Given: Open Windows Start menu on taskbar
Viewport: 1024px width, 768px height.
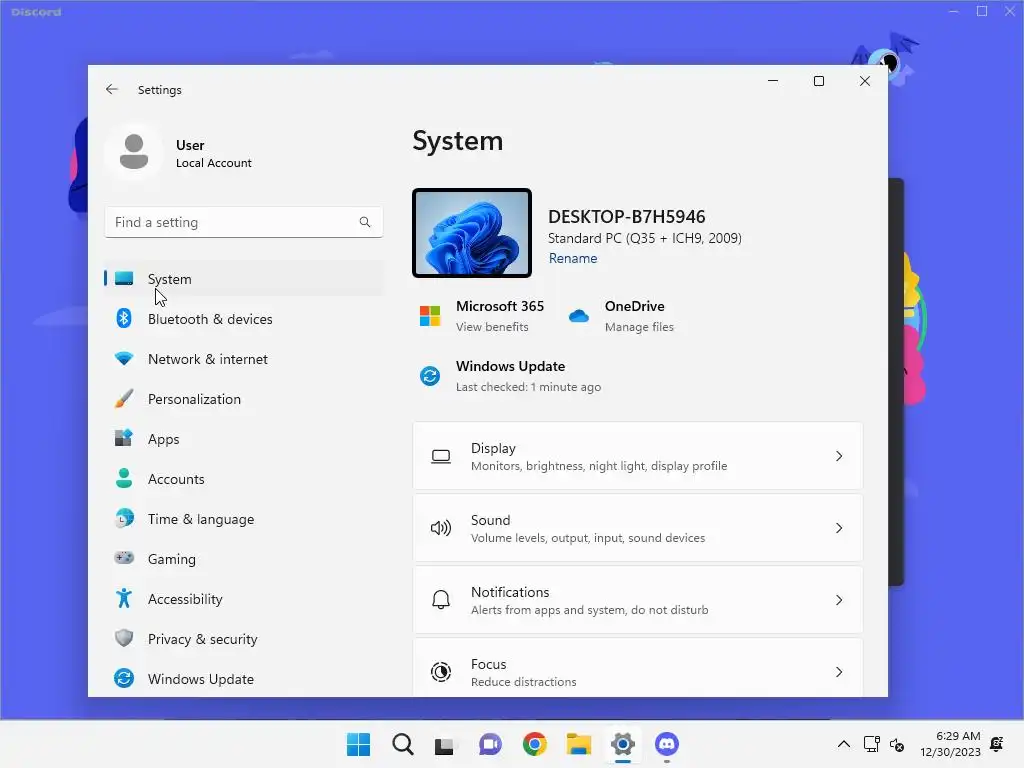Looking at the screenshot, I should [x=359, y=744].
